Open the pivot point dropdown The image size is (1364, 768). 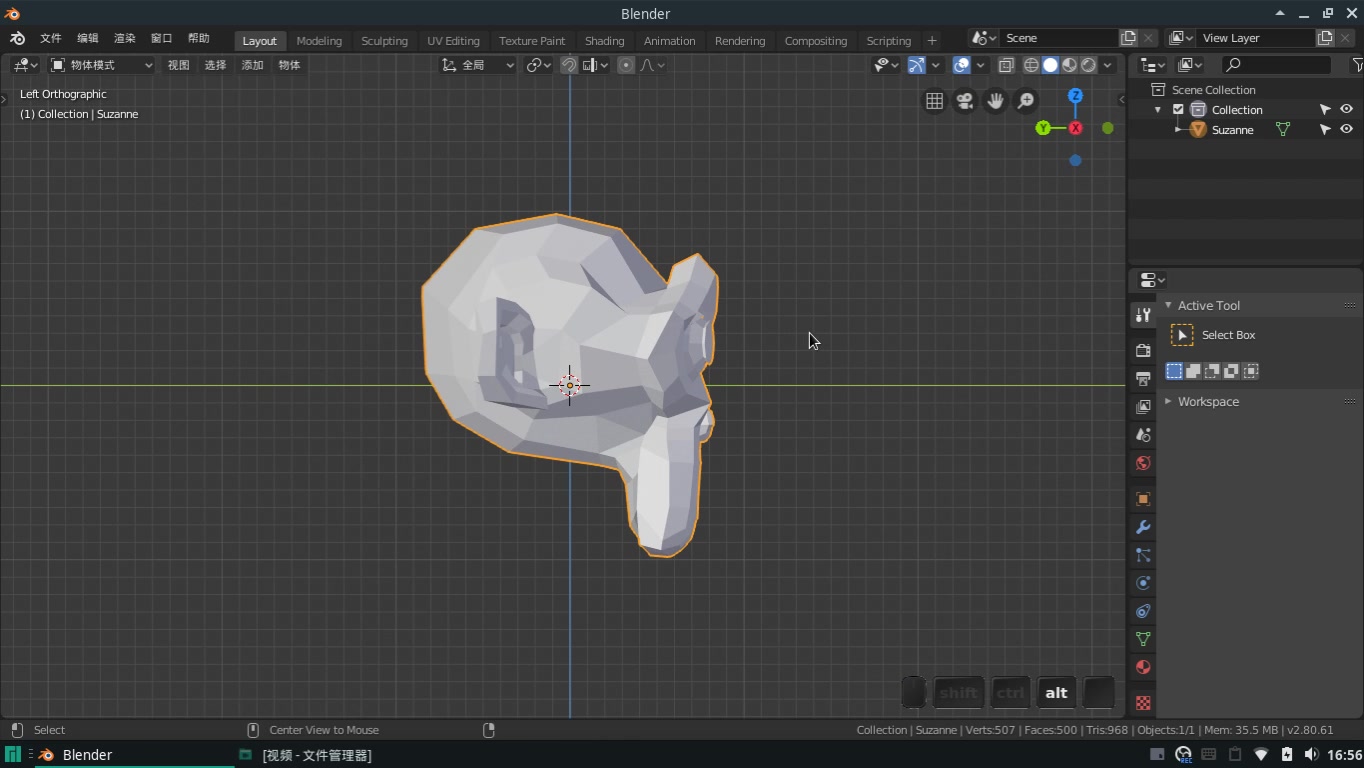coord(539,65)
